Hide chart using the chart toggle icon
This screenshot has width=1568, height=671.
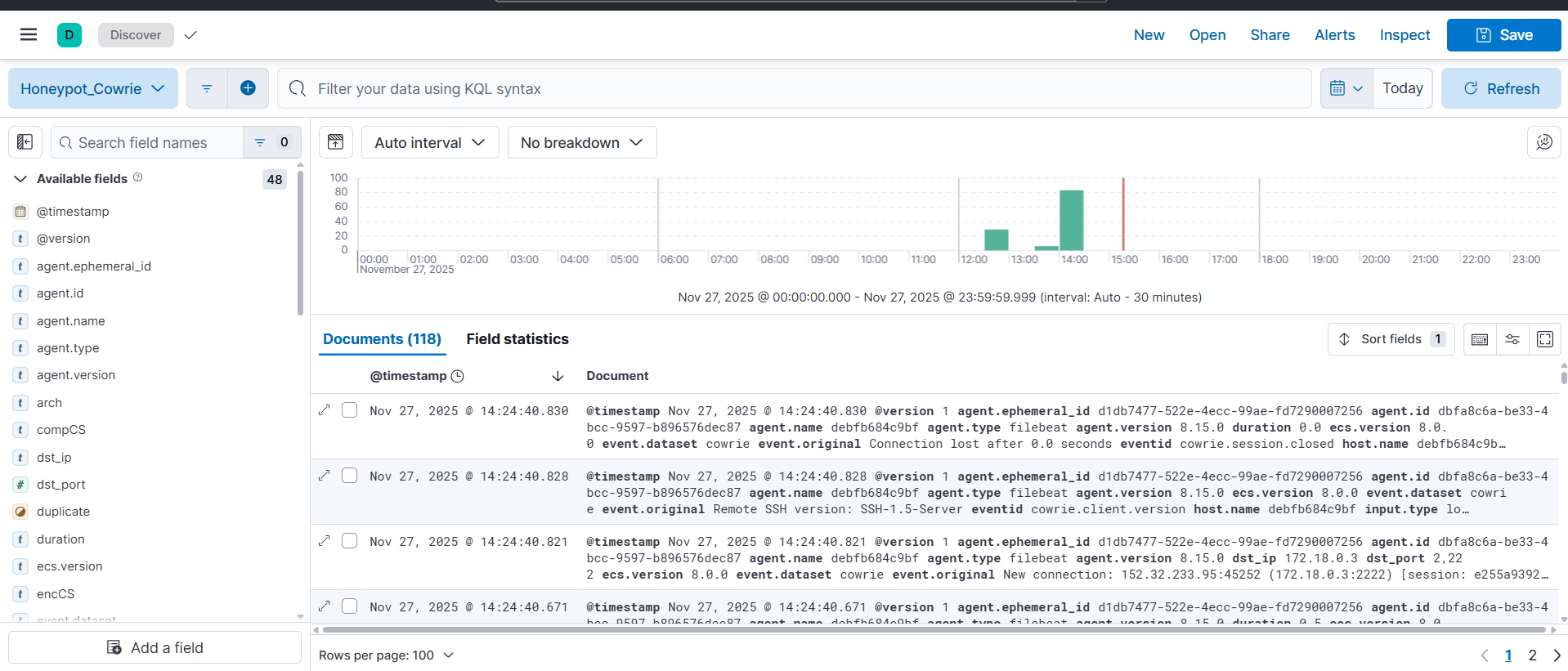point(335,142)
